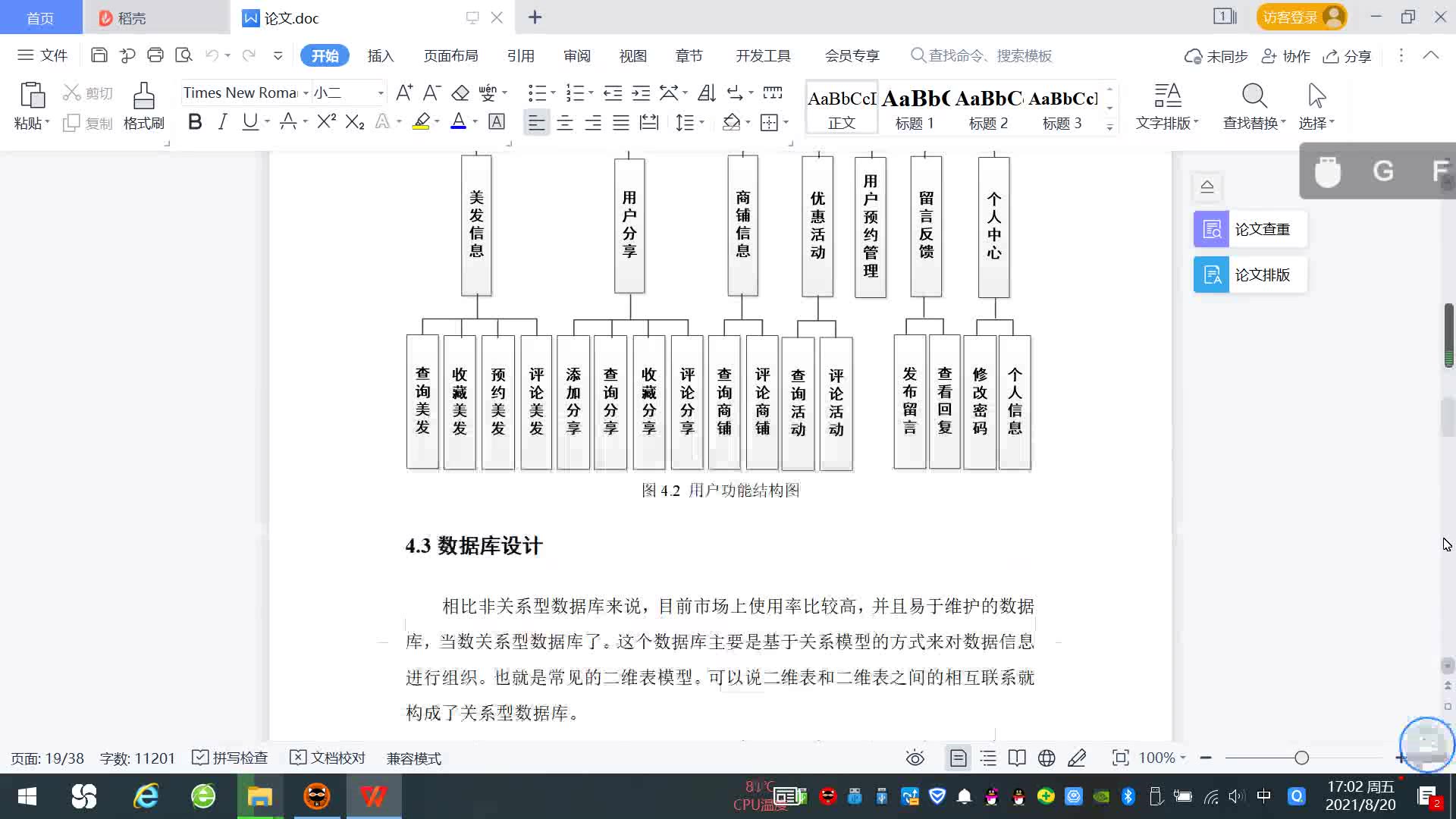Toggle italic text formatting
The height and width of the screenshot is (819, 1456).
tap(222, 122)
